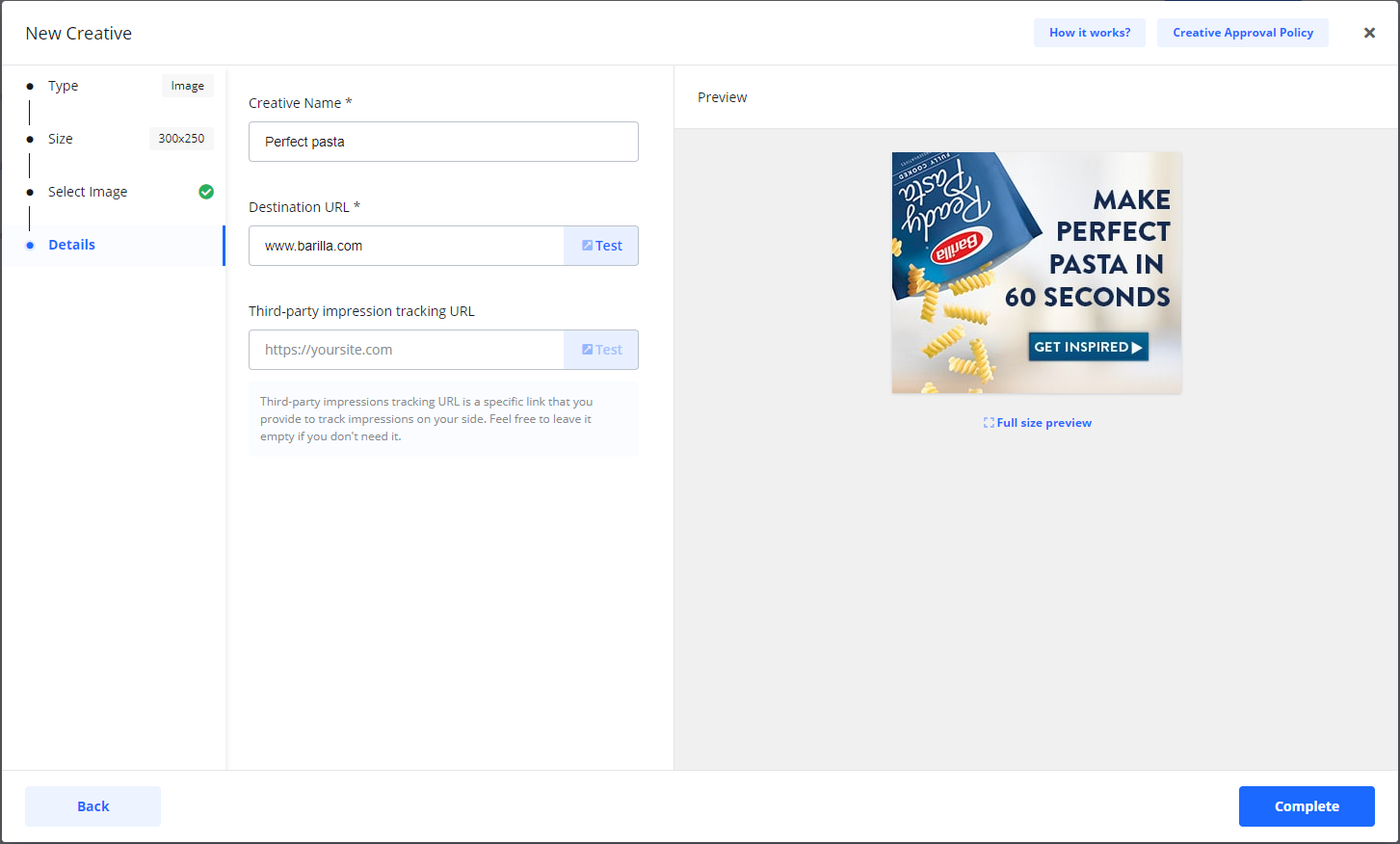Close the New Creative dialog
1400x844 pixels.
coord(1369,33)
